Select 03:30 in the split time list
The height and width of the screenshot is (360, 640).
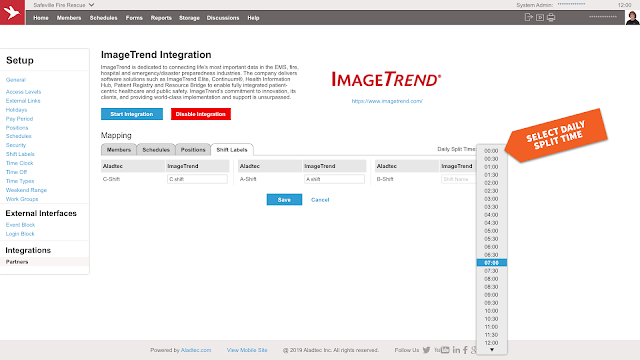pyautogui.click(x=491, y=207)
